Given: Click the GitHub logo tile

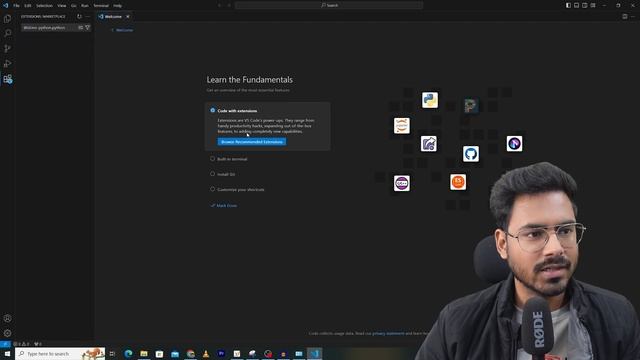Looking at the screenshot, I should point(471,154).
